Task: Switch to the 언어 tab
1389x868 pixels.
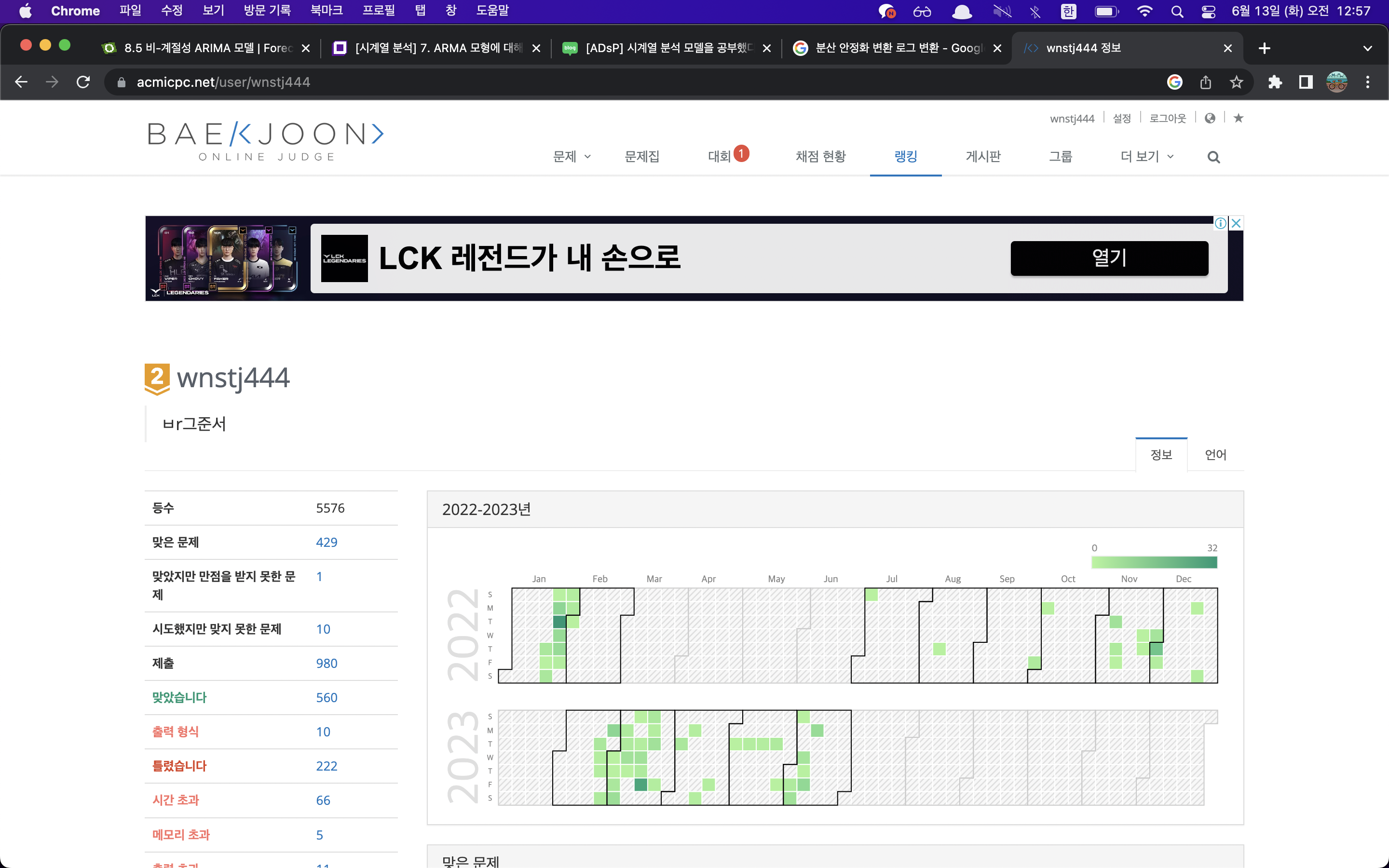Action: coord(1215,455)
